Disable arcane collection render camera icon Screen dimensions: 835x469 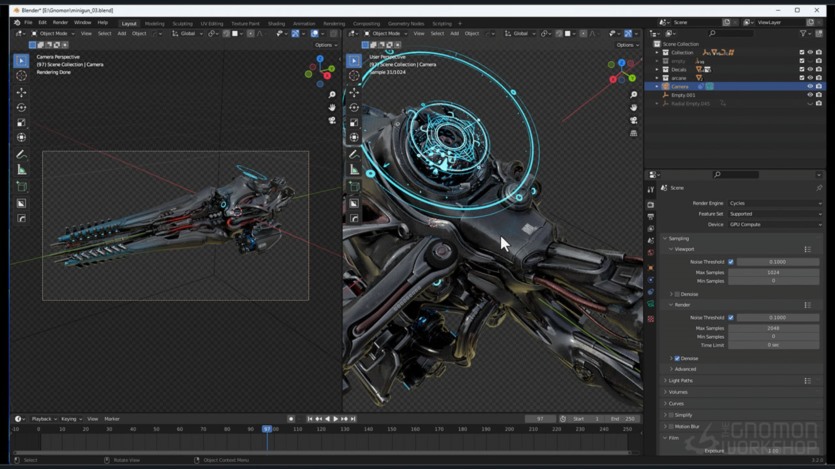click(x=819, y=78)
